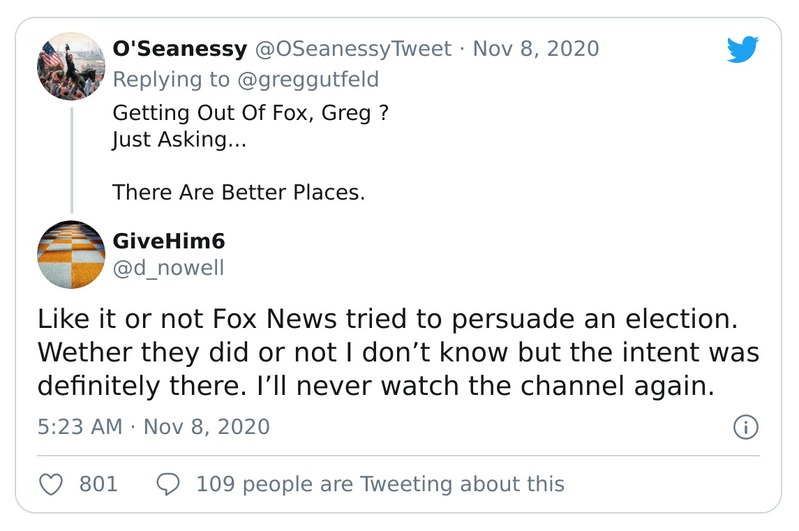The height and width of the screenshot is (531, 799).
Task: Click the 801 likes count
Action: point(98,484)
